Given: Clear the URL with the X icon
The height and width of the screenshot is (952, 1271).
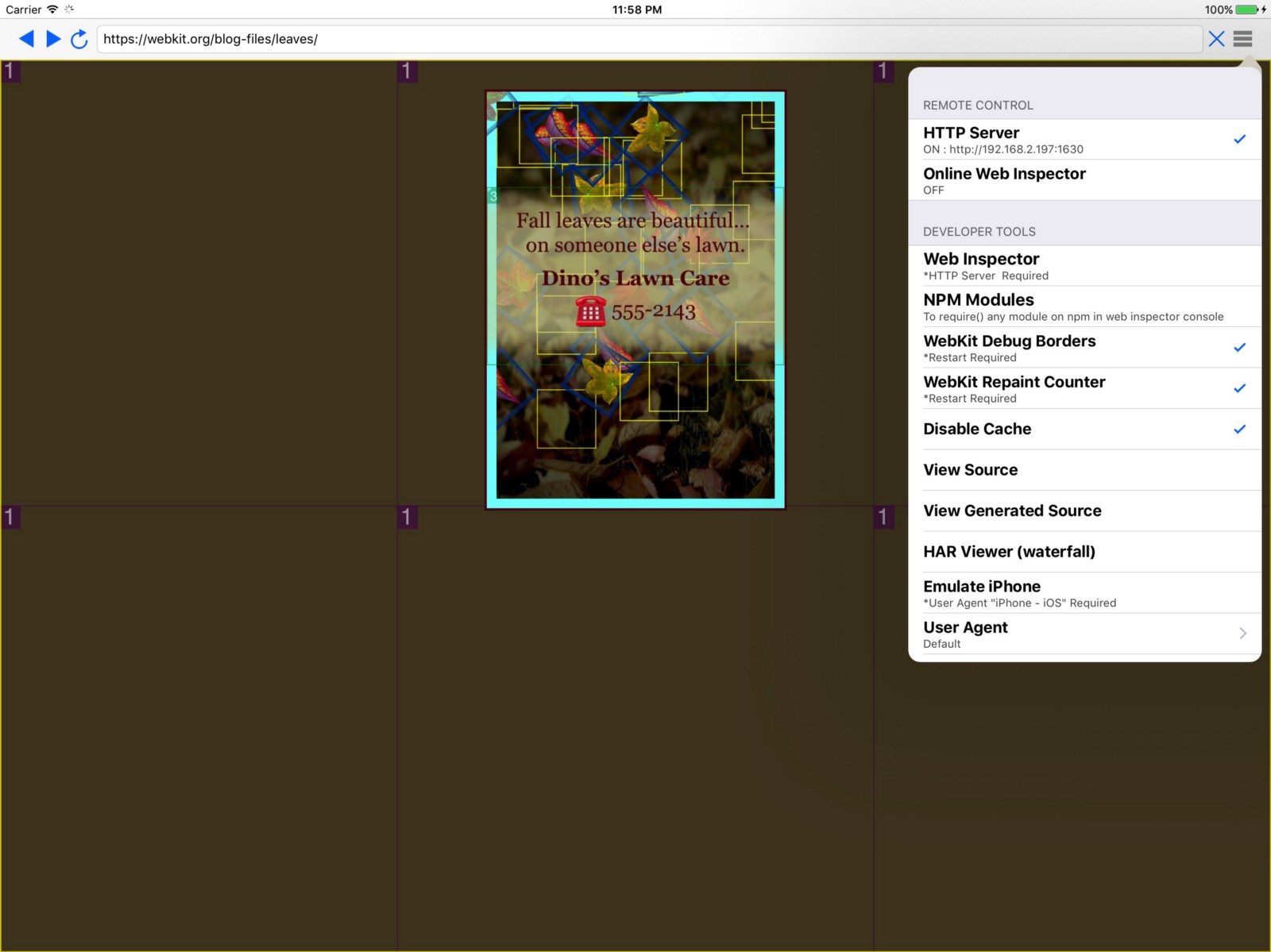Looking at the screenshot, I should (x=1216, y=39).
